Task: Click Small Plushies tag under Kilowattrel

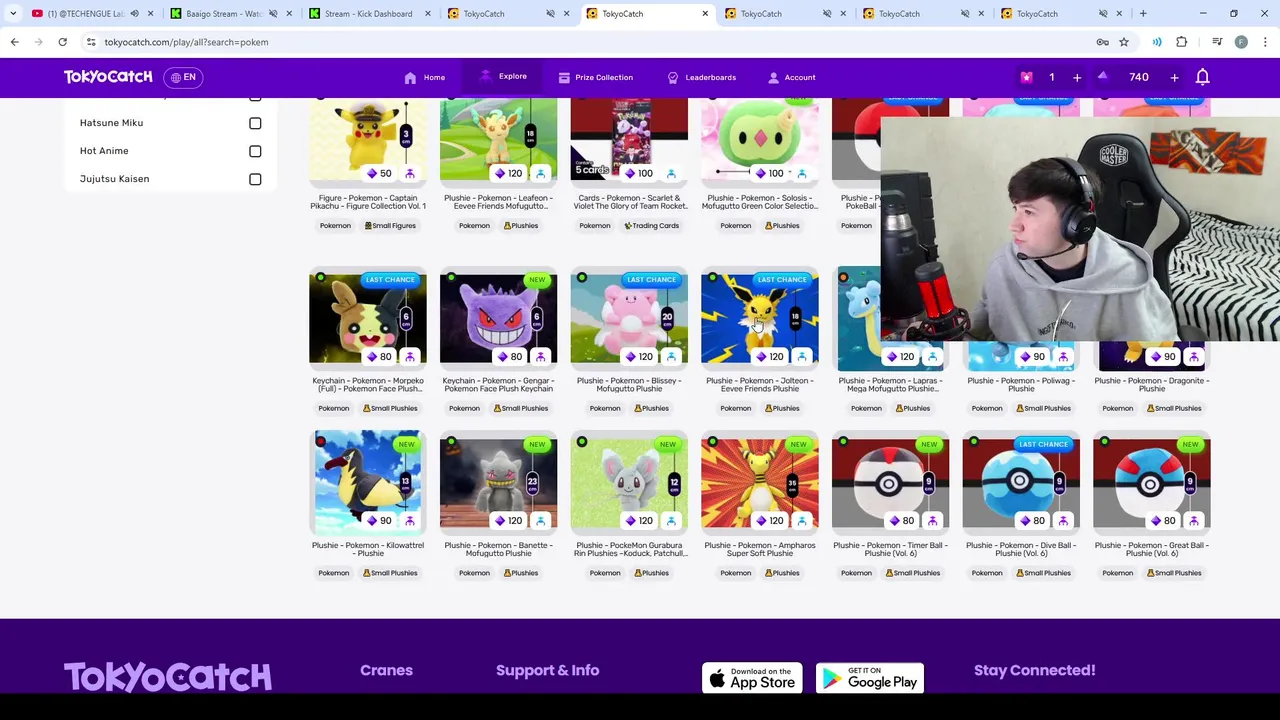Action: tap(390, 573)
